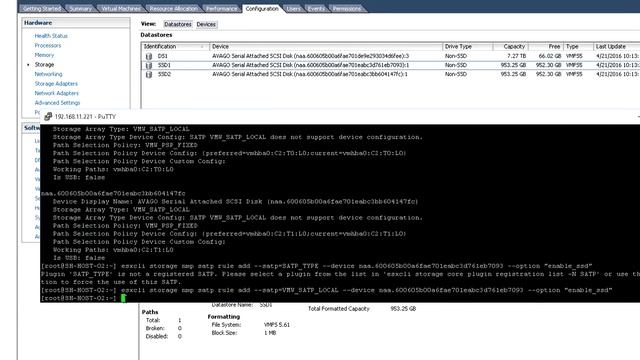Select Storage in Hardware list

coord(44,64)
